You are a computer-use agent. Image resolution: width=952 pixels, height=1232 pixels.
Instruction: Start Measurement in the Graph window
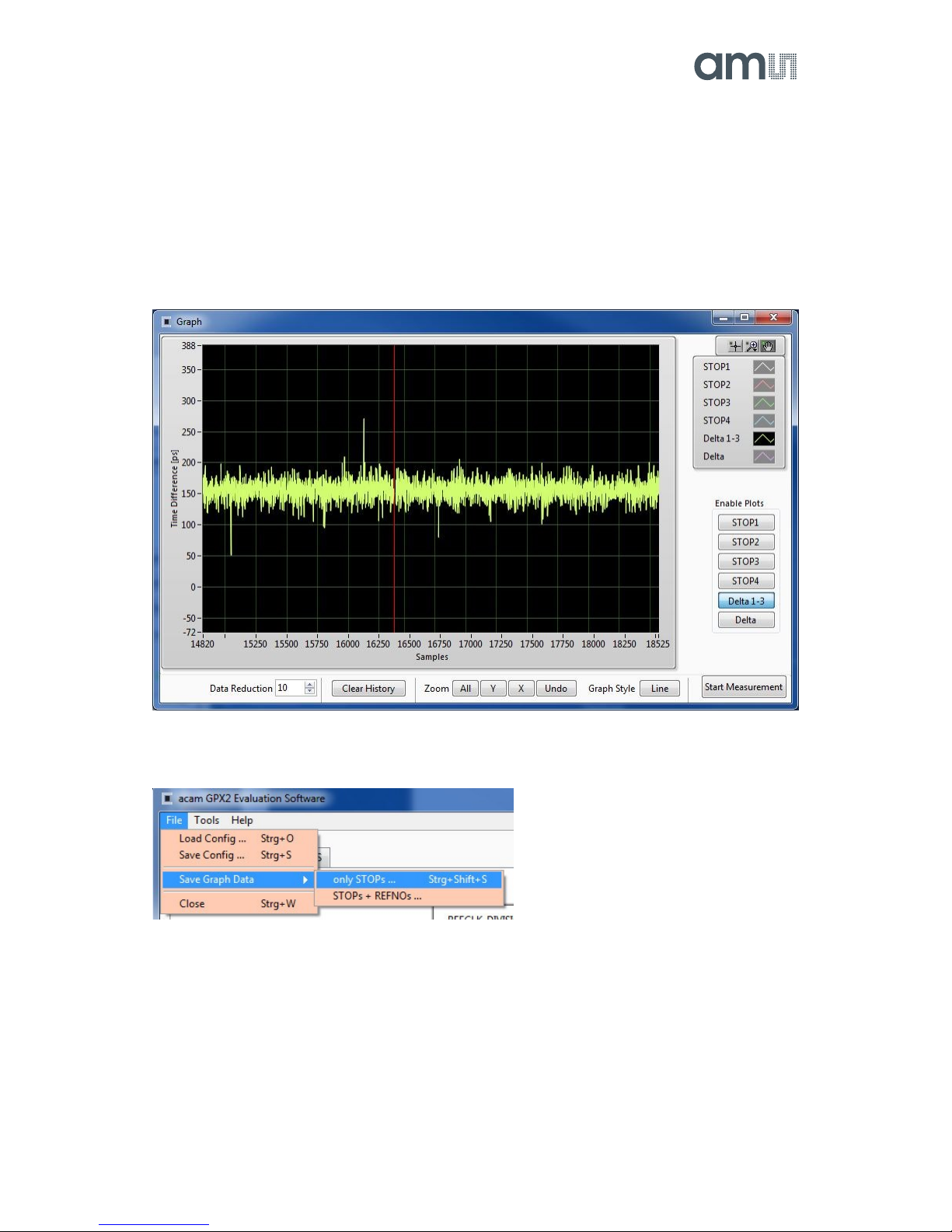[x=744, y=687]
